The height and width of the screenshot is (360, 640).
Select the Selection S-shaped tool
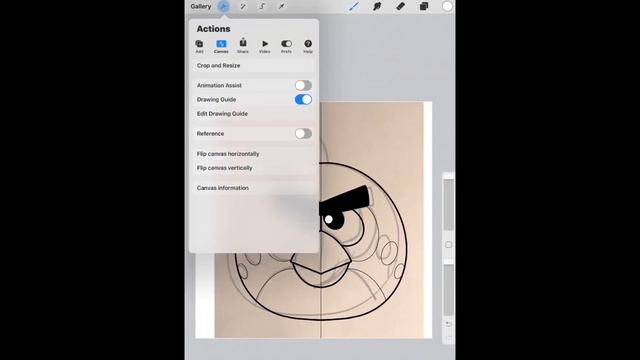[262, 6]
